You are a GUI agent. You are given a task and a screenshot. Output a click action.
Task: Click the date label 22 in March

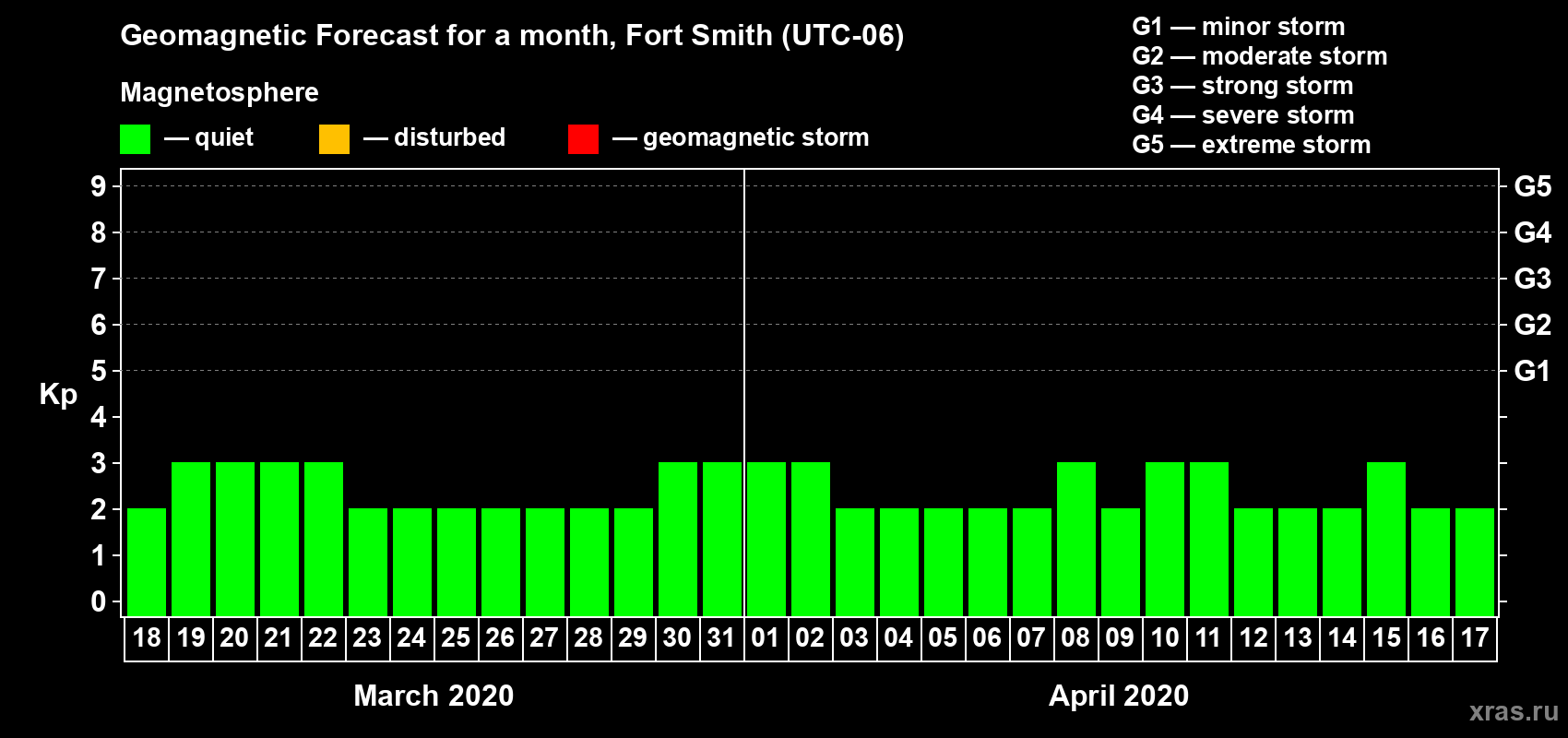pyautogui.click(x=323, y=637)
